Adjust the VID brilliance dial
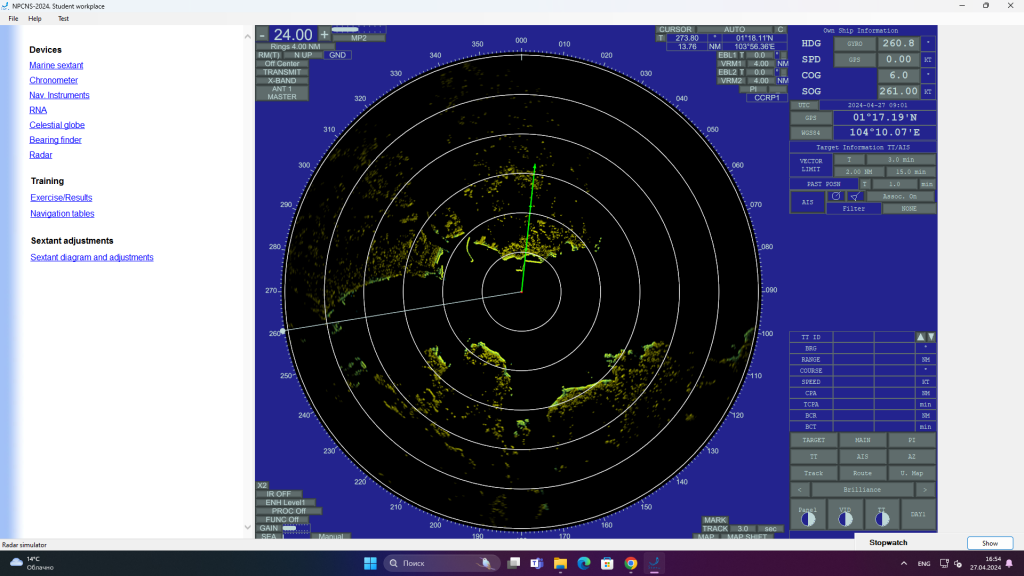Viewport: 1024px width, 576px height. coord(845,519)
